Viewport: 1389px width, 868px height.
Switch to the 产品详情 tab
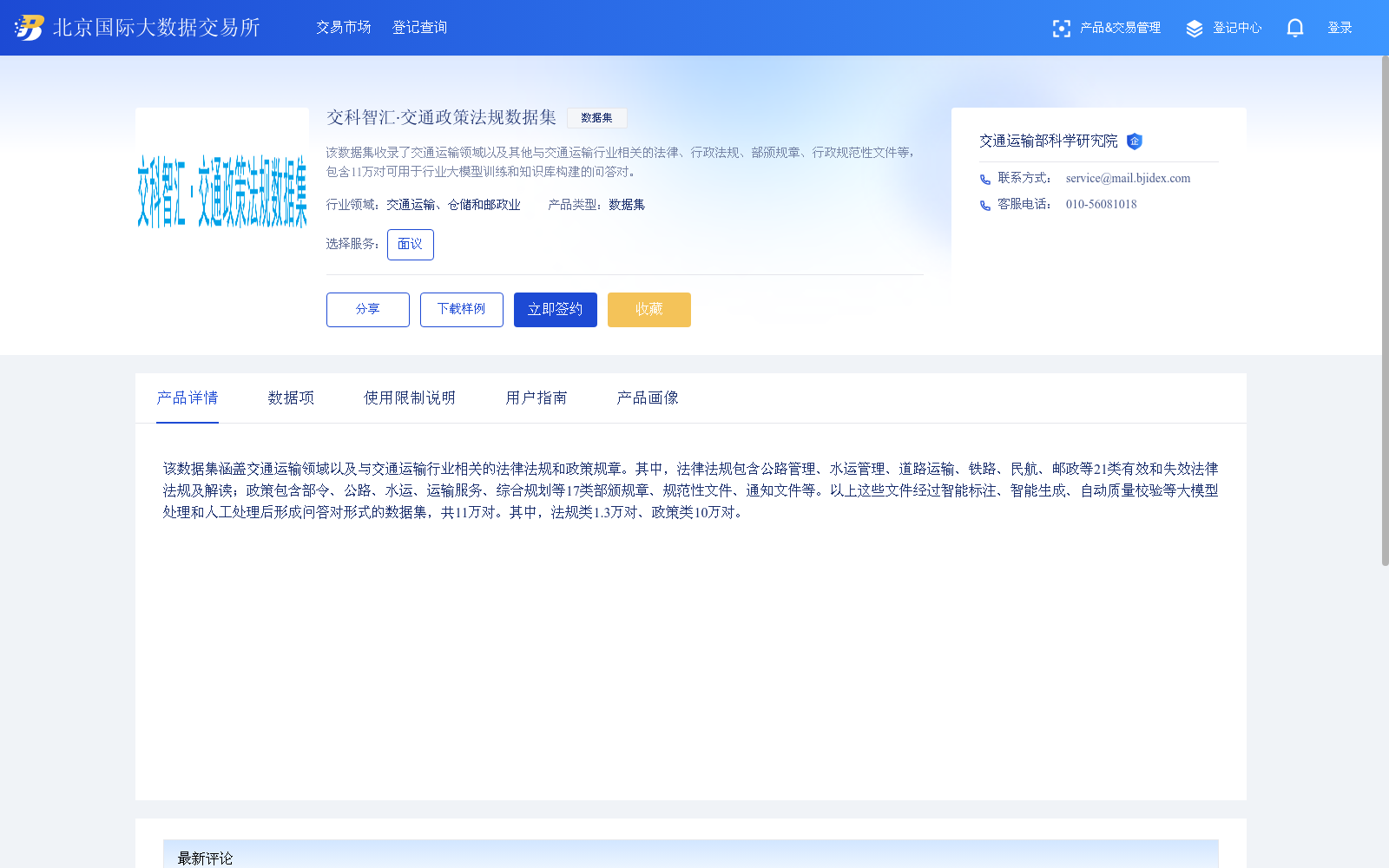coord(188,398)
